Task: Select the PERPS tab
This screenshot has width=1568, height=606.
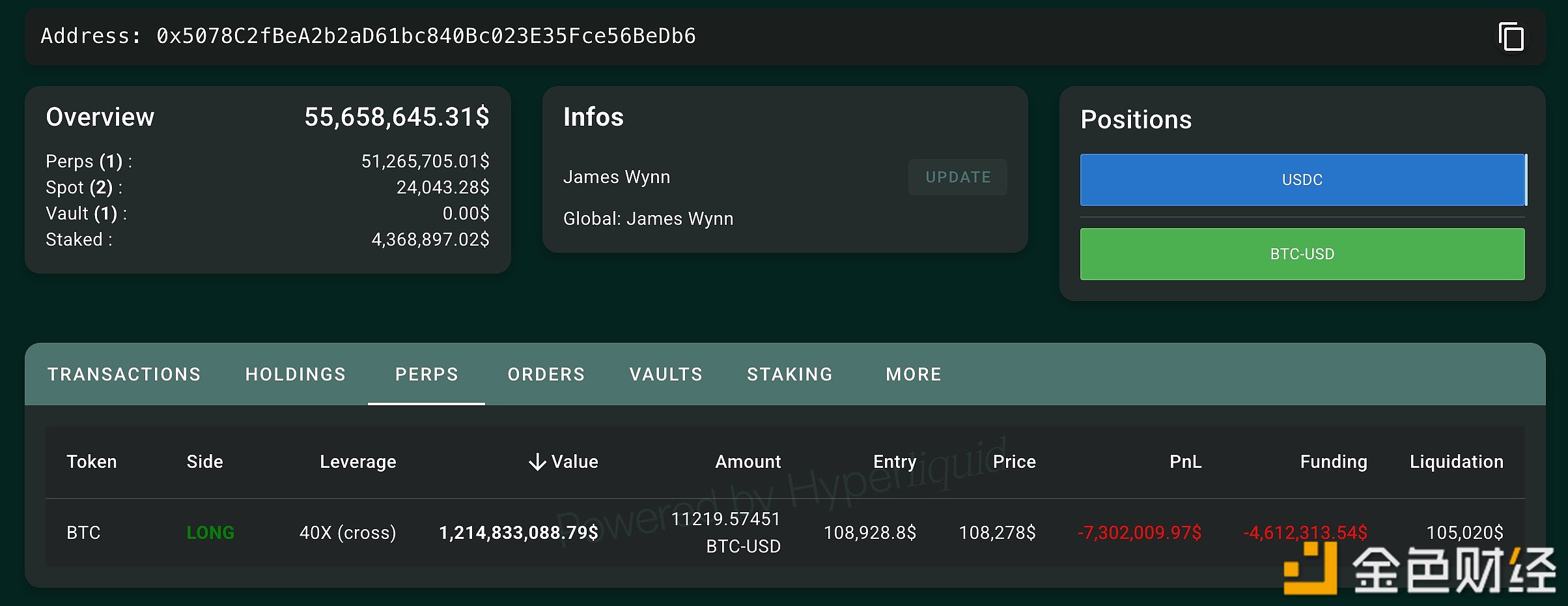Action: click(x=427, y=374)
